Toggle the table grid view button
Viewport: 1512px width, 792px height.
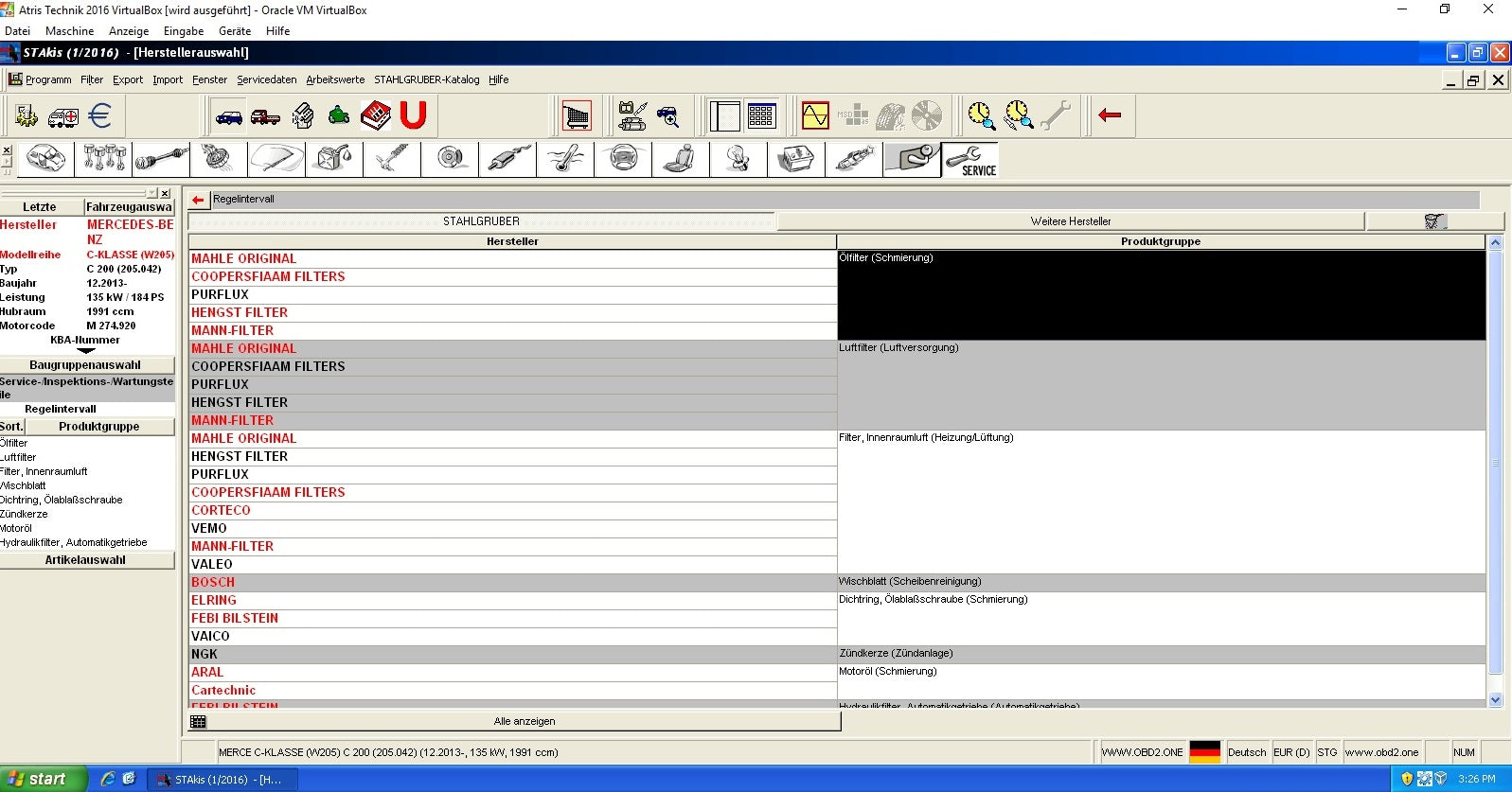point(761,116)
